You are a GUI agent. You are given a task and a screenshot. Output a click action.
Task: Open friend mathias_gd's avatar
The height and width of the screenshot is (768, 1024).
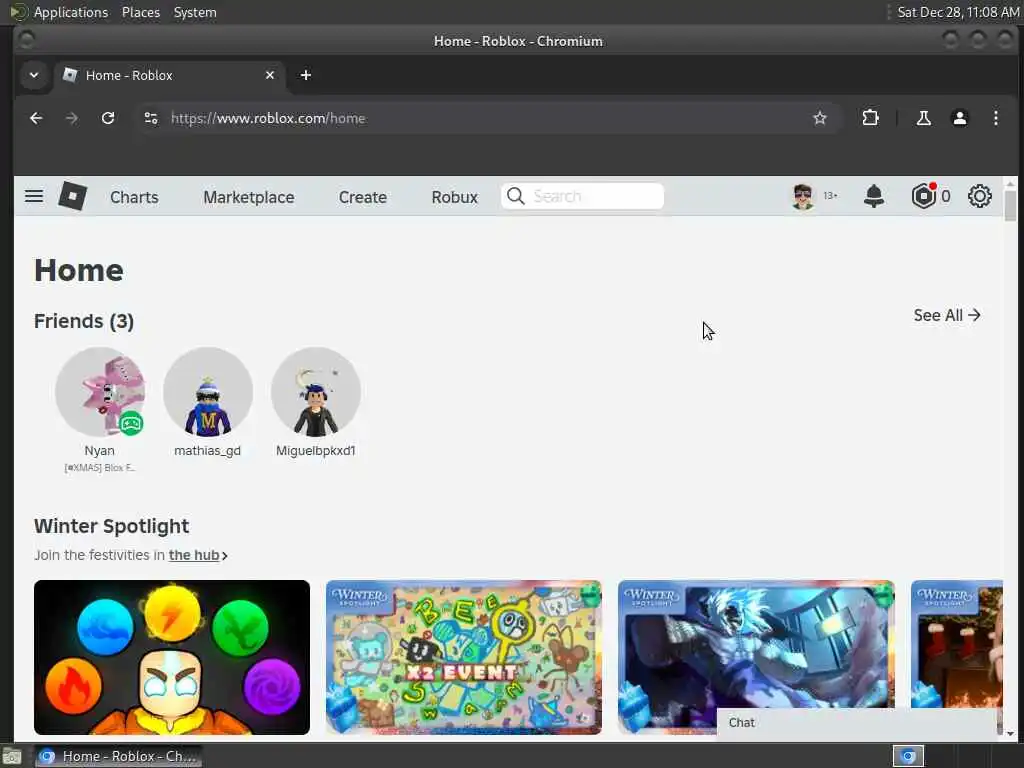coord(208,392)
